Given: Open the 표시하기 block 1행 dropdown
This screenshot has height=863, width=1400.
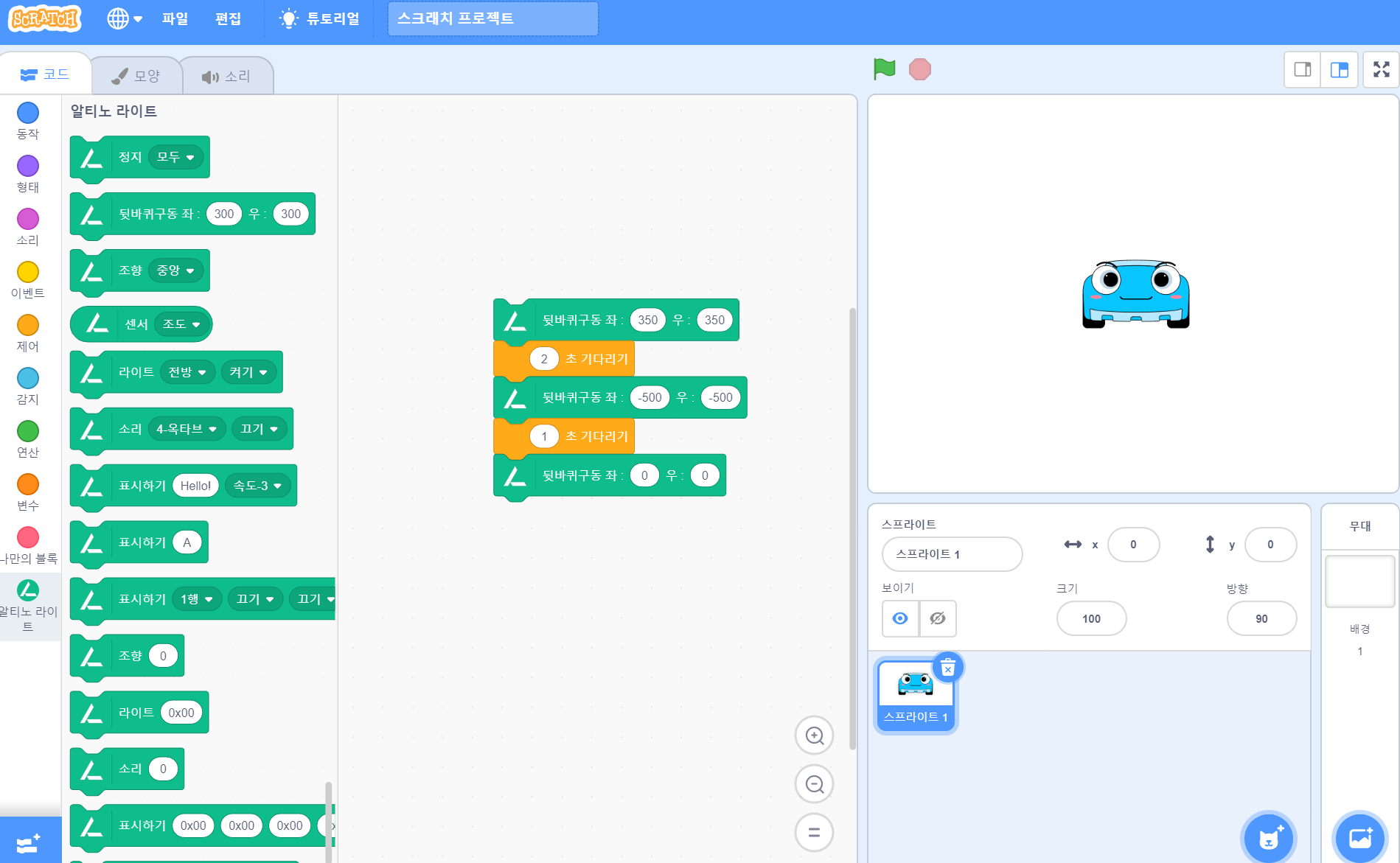Looking at the screenshot, I should point(196,599).
